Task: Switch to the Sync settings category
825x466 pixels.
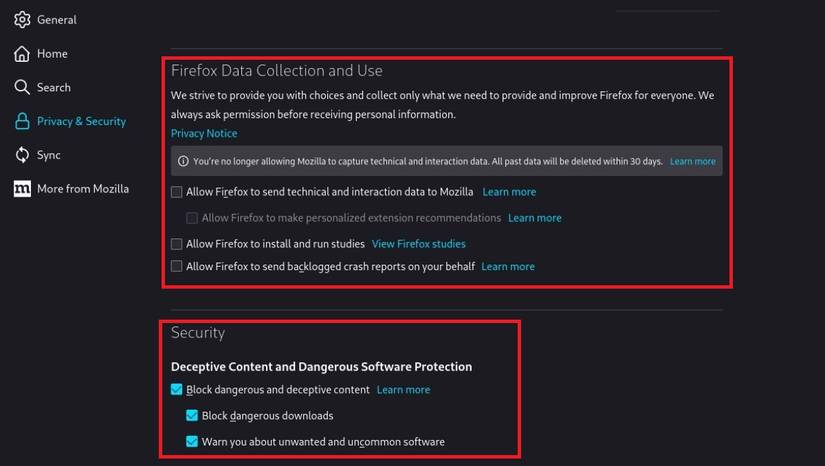Action: click(x=49, y=155)
